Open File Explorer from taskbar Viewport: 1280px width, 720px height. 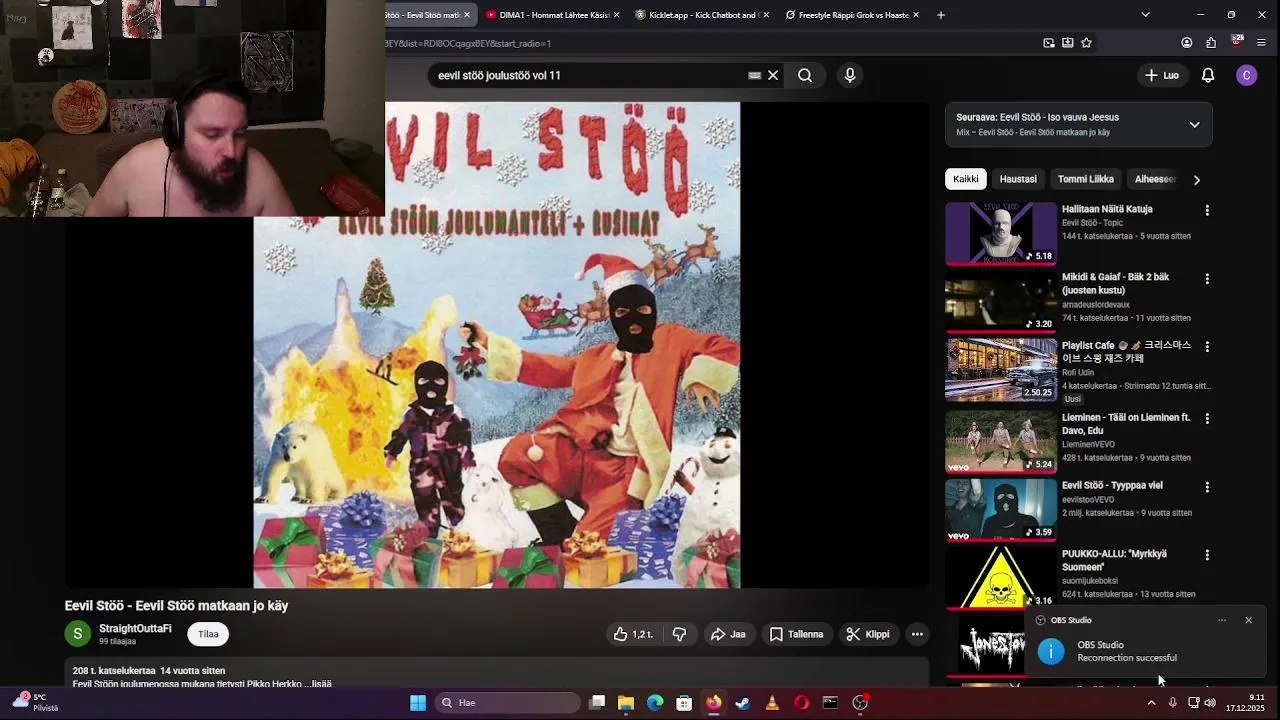pyautogui.click(x=626, y=703)
